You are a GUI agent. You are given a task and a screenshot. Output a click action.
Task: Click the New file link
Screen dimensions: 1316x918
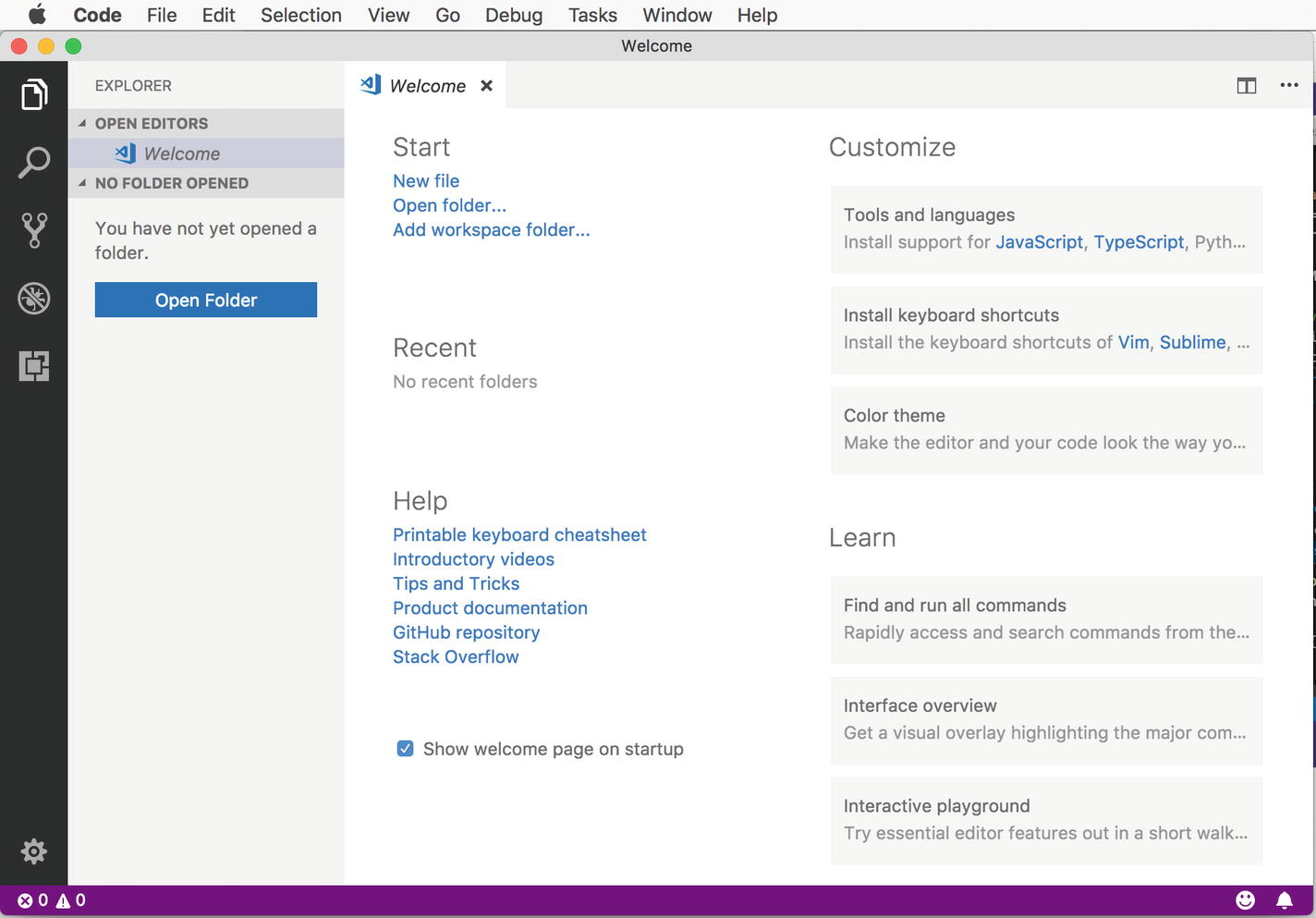(425, 181)
